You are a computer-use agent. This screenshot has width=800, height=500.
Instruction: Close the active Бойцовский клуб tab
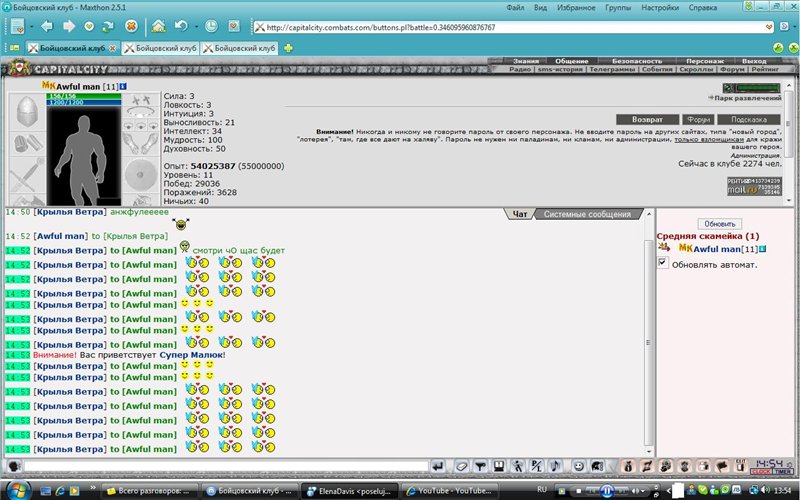pyautogui.click(x=113, y=48)
